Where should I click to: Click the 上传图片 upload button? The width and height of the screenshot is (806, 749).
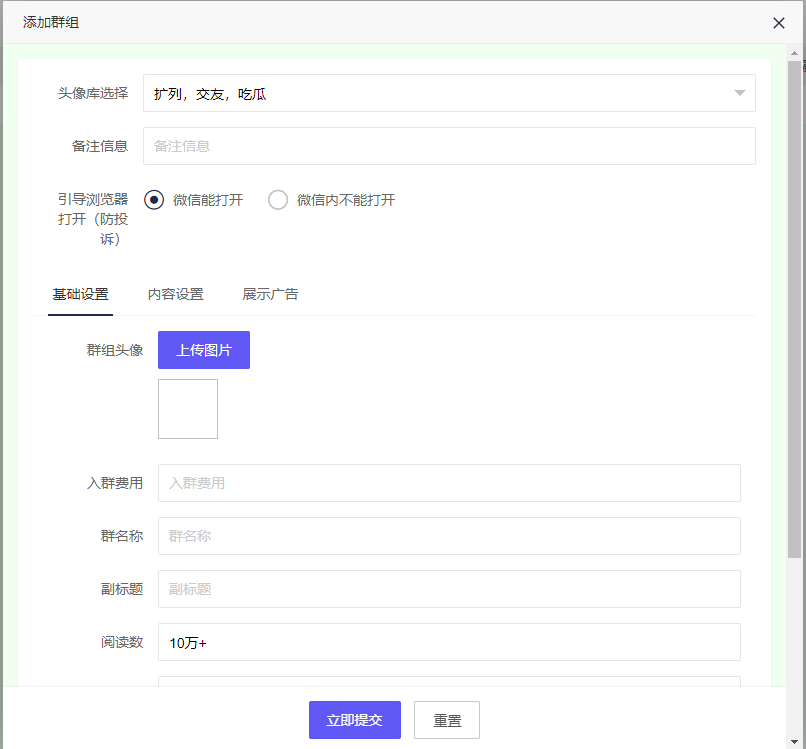(203, 350)
